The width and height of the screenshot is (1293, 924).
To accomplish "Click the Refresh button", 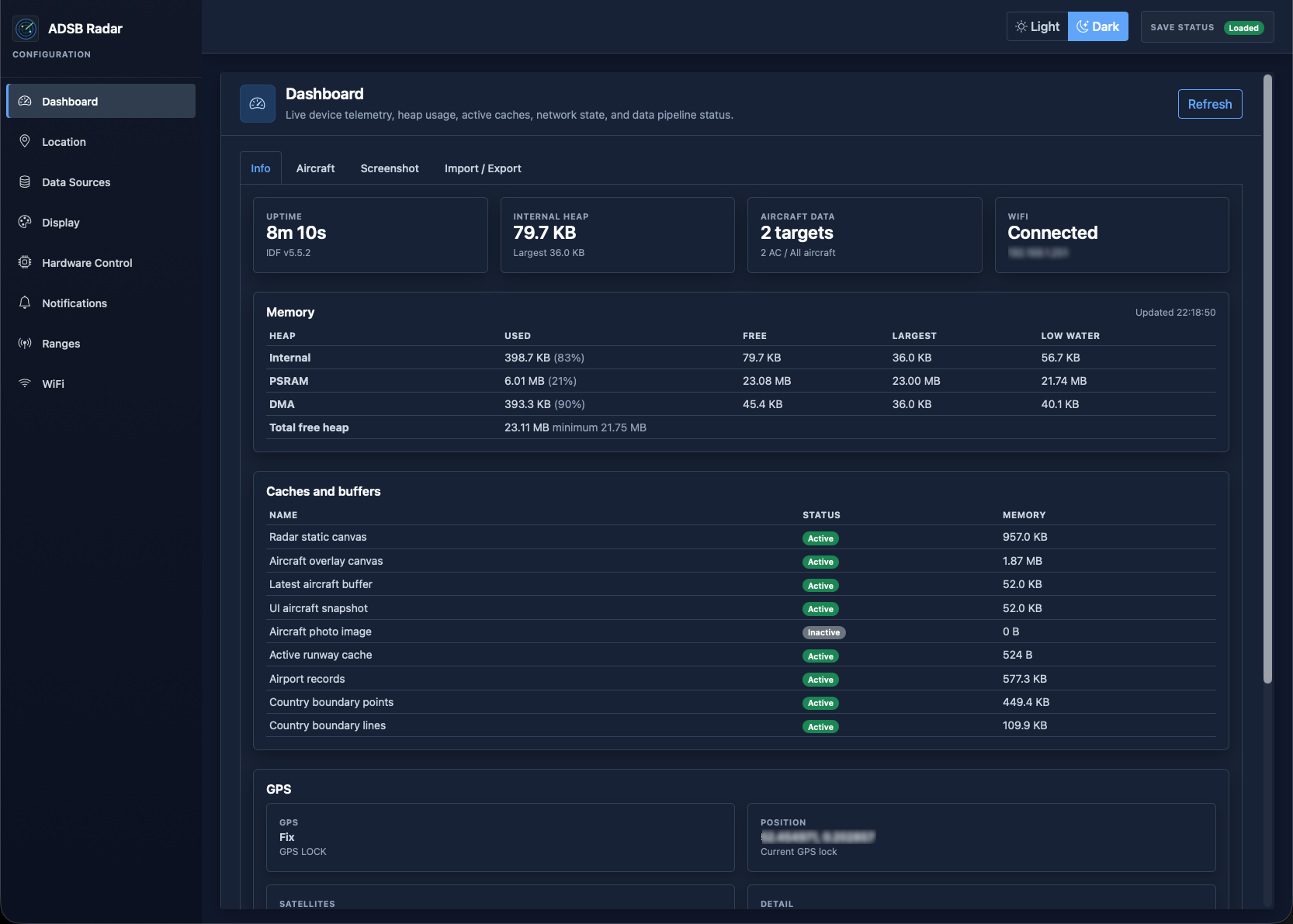I will [1210, 104].
